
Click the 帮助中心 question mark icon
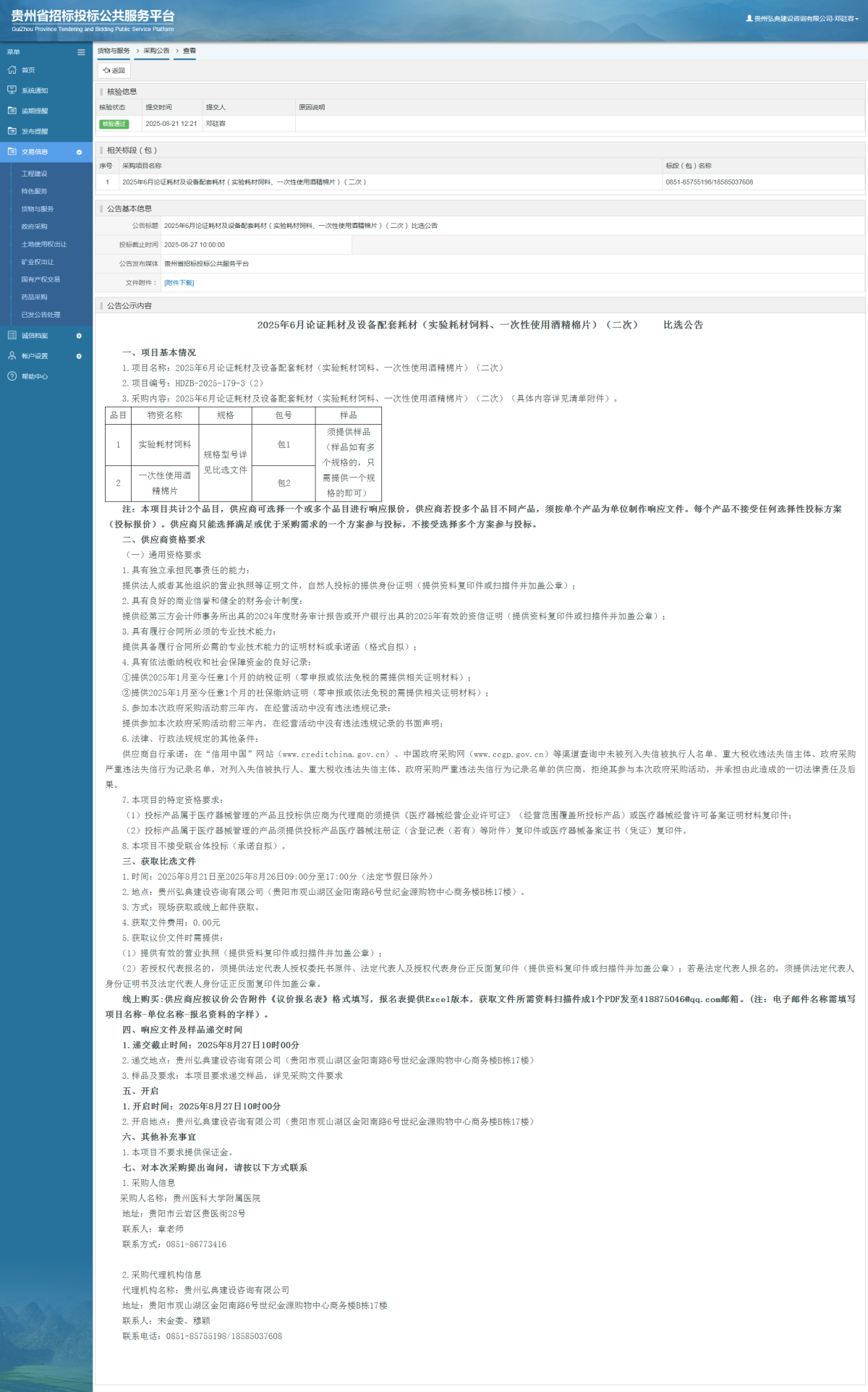pyautogui.click(x=12, y=376)
